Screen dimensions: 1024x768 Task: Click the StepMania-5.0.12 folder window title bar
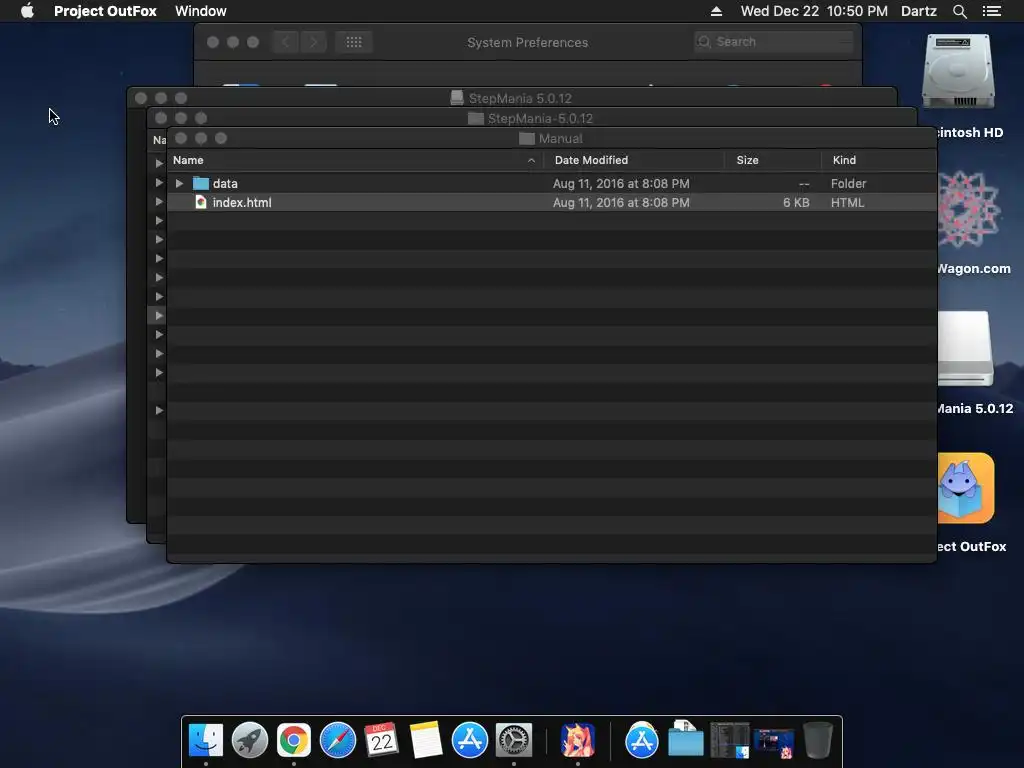531,118
